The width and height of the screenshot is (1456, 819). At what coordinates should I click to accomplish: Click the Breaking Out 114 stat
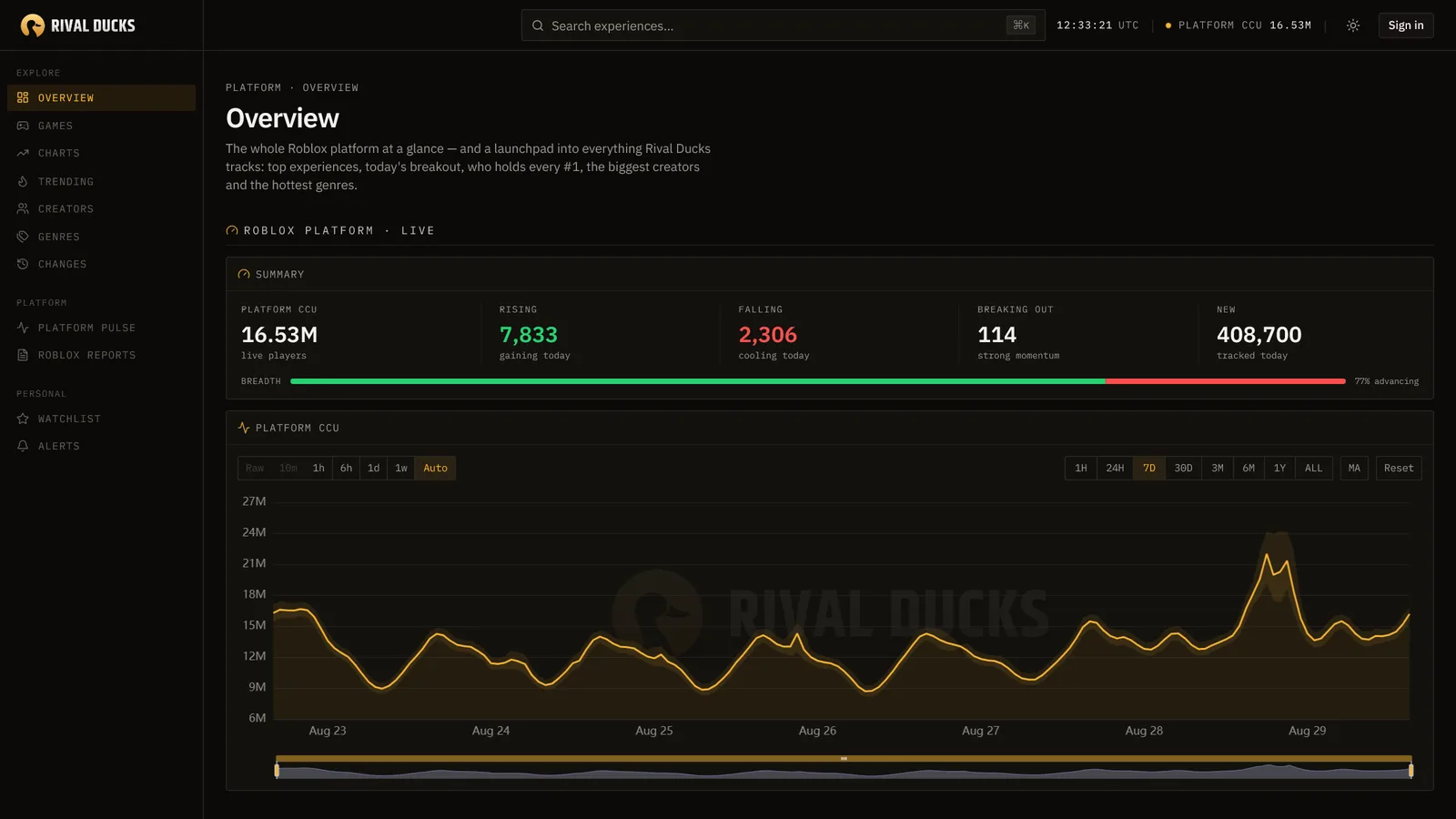(1018, 333)
